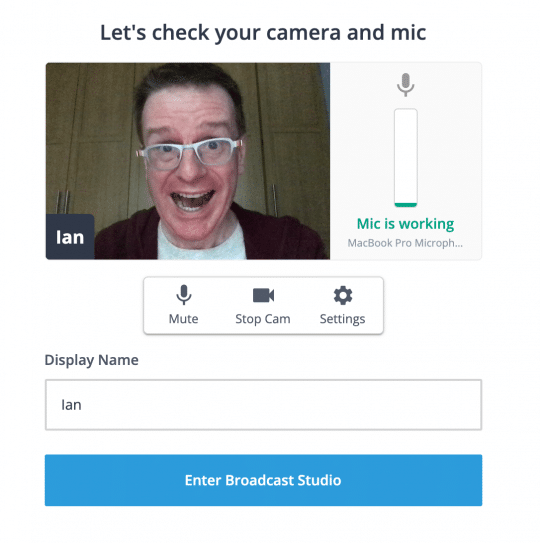
Task: Focus the Display Name input field
Action: click(263, 405)
